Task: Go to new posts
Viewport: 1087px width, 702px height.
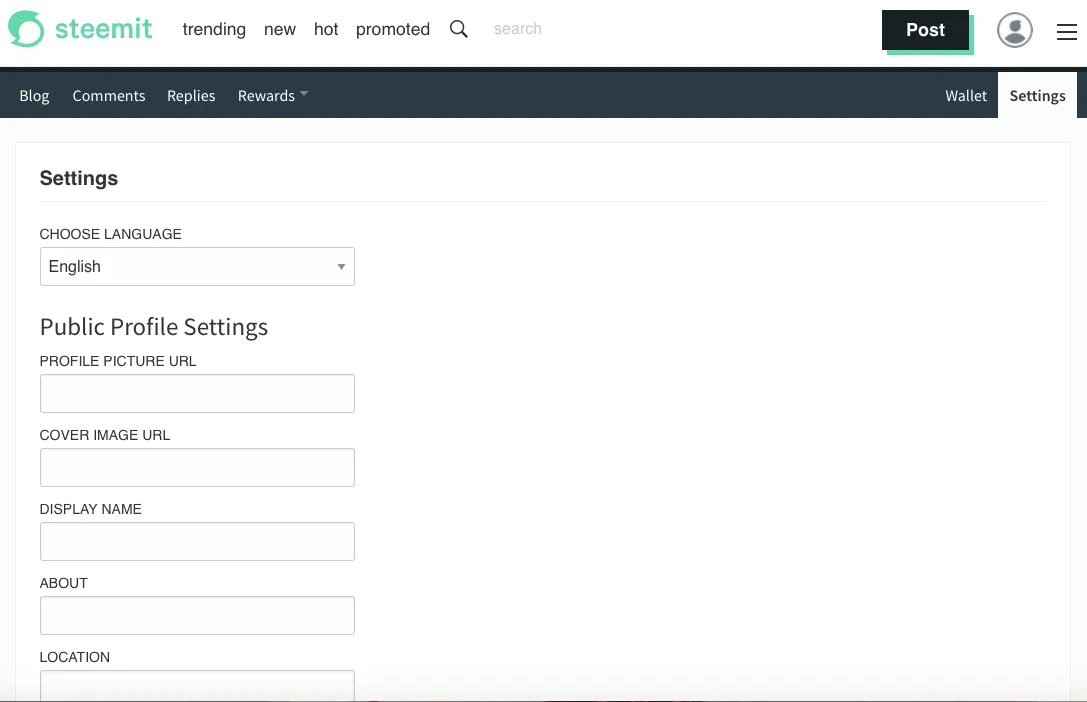Action: point(279,29)
